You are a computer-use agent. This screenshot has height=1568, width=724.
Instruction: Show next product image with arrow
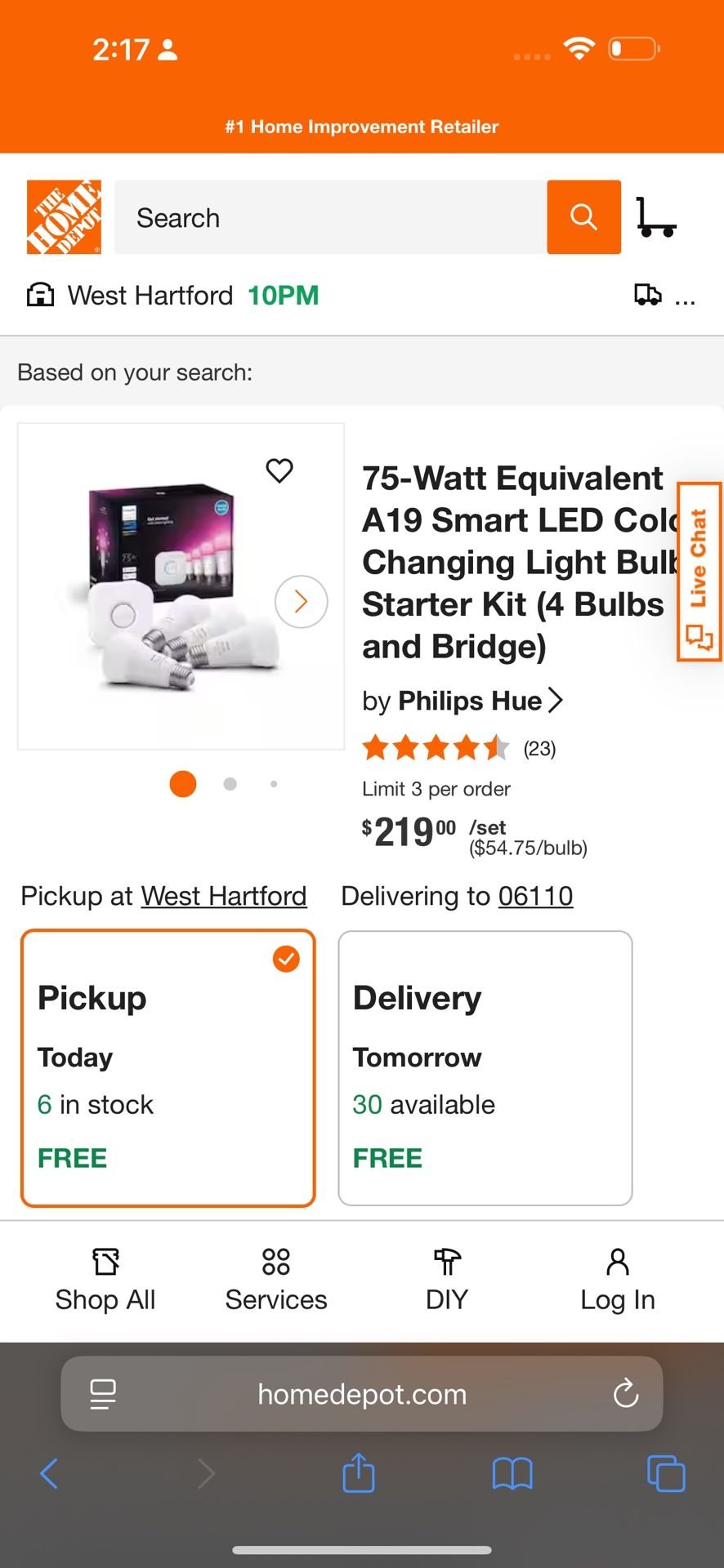point(301,601)
